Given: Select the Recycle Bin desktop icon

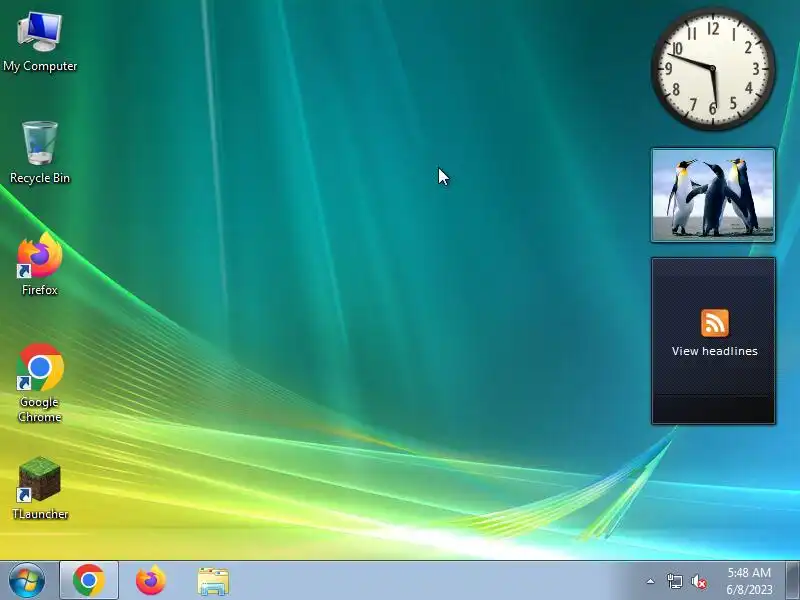Looking at the screenshot, I should 40,153.
